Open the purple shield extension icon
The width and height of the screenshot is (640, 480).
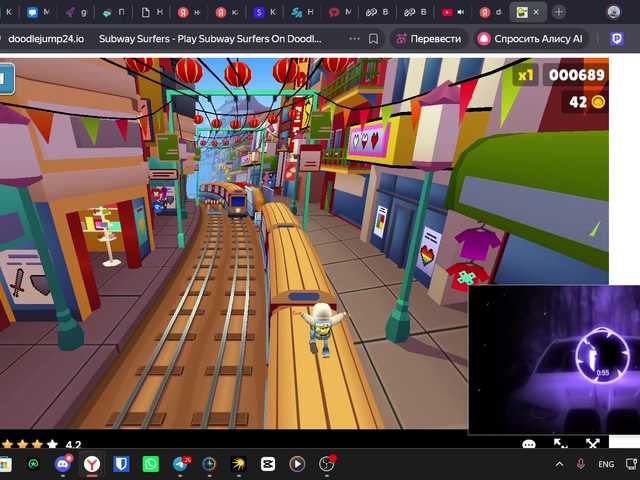(617, 39)
